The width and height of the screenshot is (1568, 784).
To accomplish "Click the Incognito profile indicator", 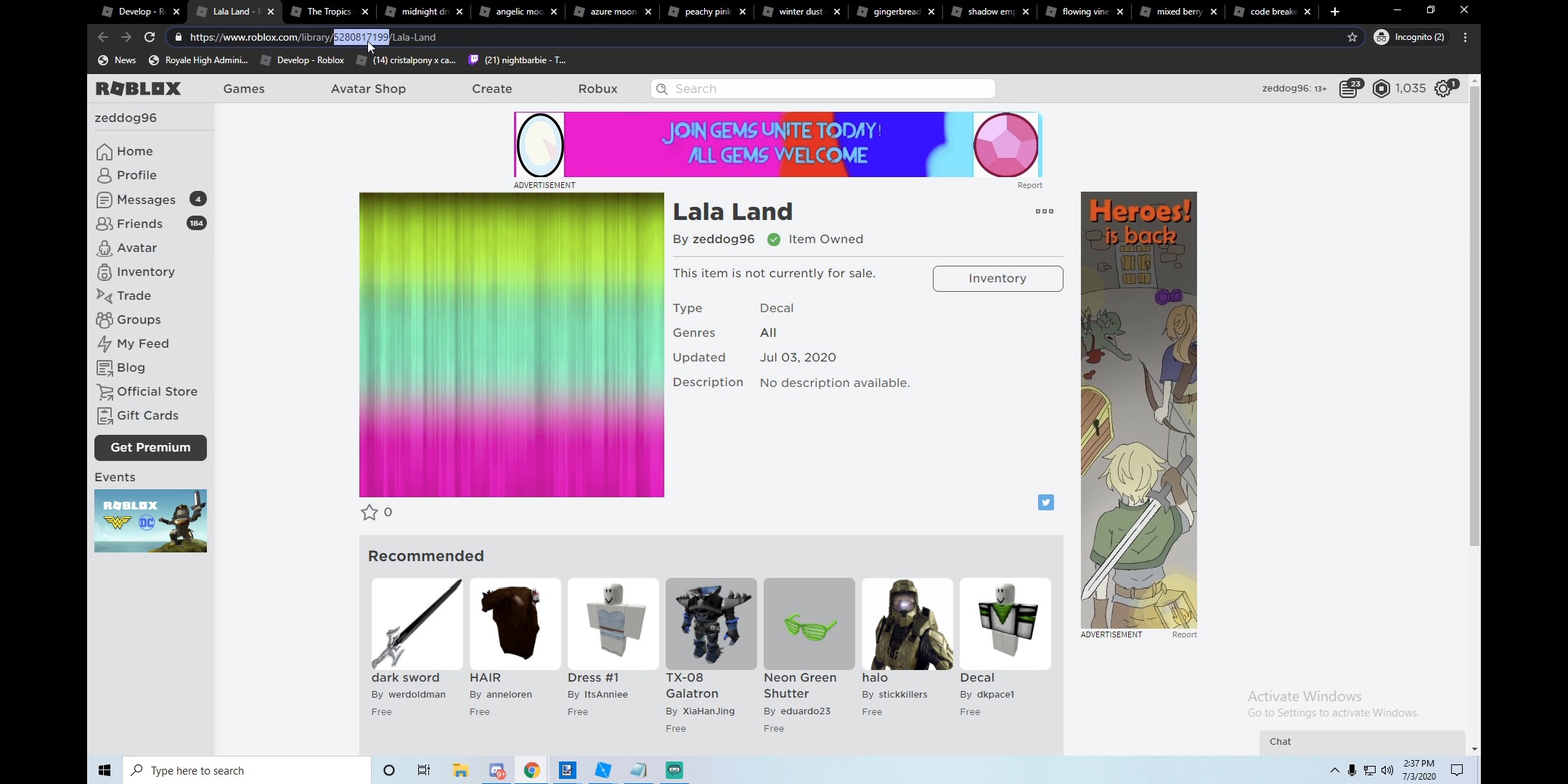I will pyautogui.click(x=1410, y=37).
